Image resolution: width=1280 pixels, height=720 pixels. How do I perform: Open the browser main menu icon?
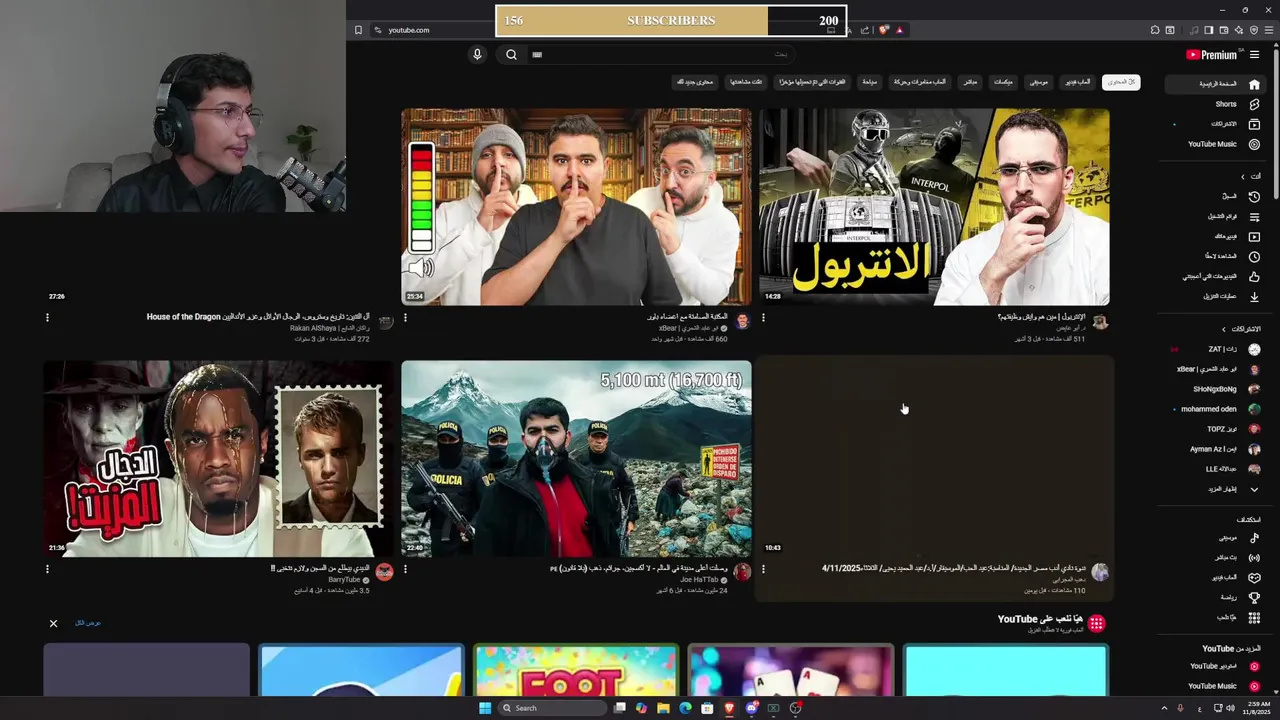click(1269, 30)
